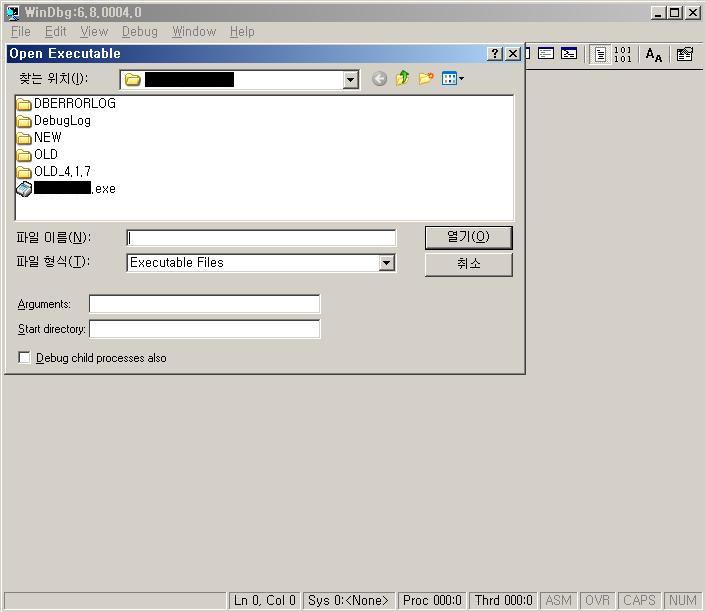705x612 pixels.
Task: Click the Thrd 000:0 status field
Action: coord(504,600)
